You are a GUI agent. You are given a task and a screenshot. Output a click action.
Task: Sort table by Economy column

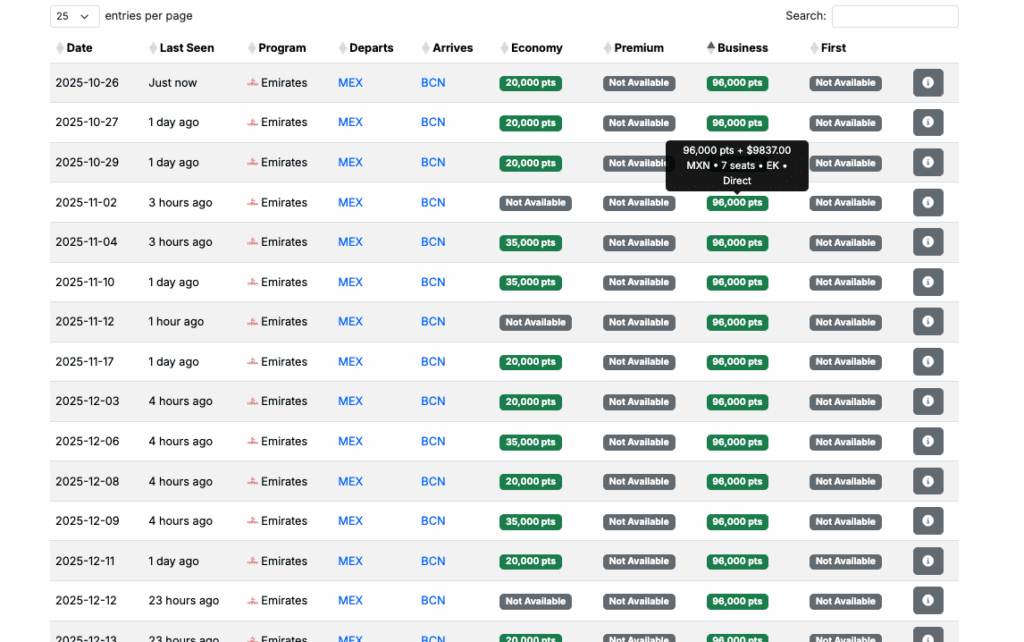[x=536, y=48]
